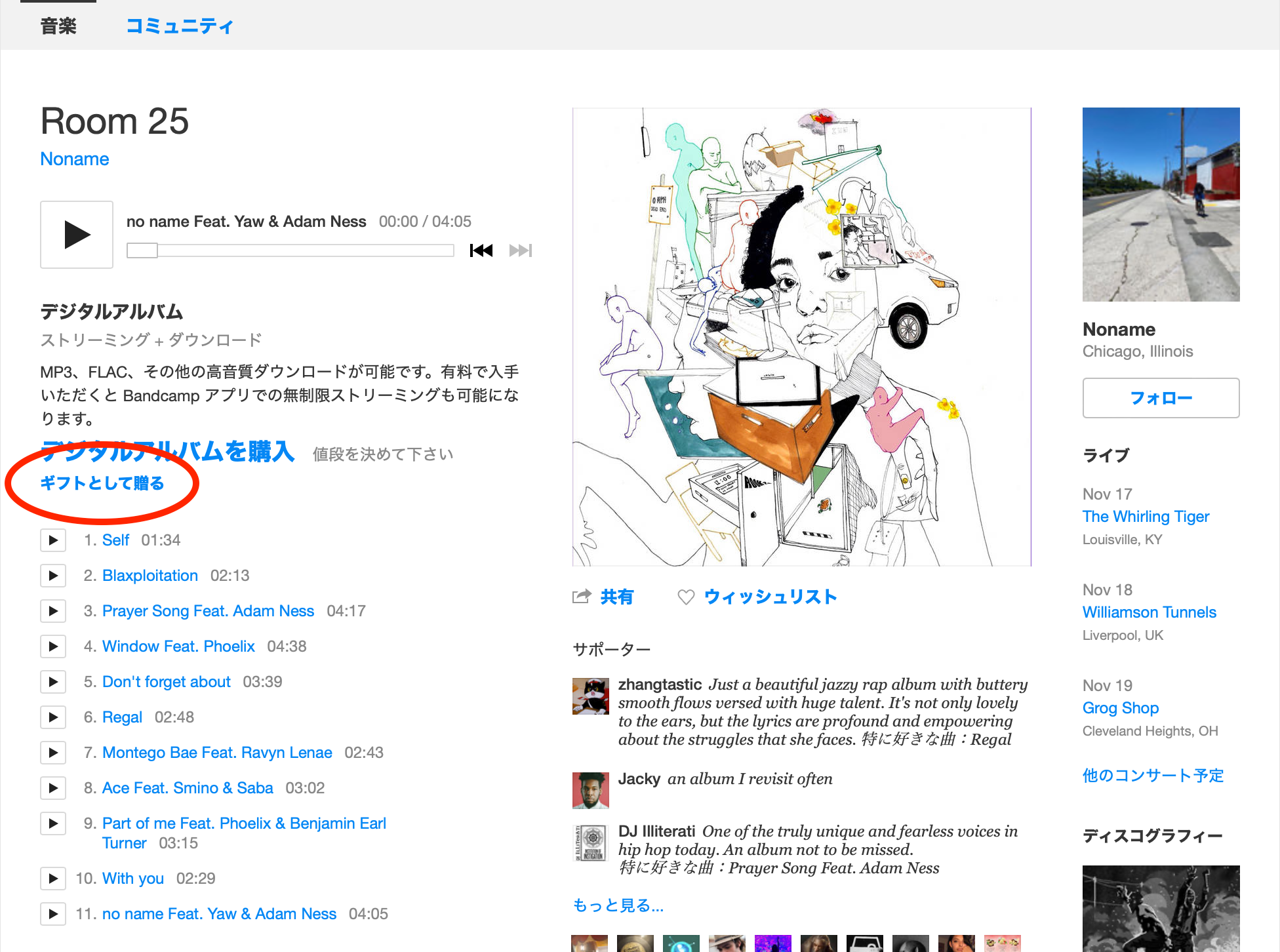1280x952 pixels.
Task: Click the 値段を決めて下さい text
Action: click(x=383, y=454)
